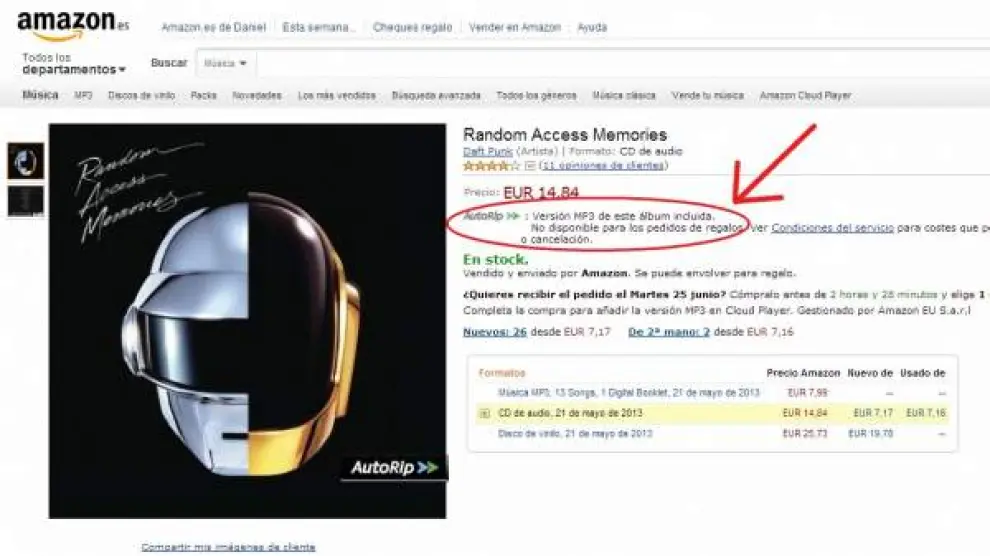Open Condiciones del servicio link

click(832, 228)
